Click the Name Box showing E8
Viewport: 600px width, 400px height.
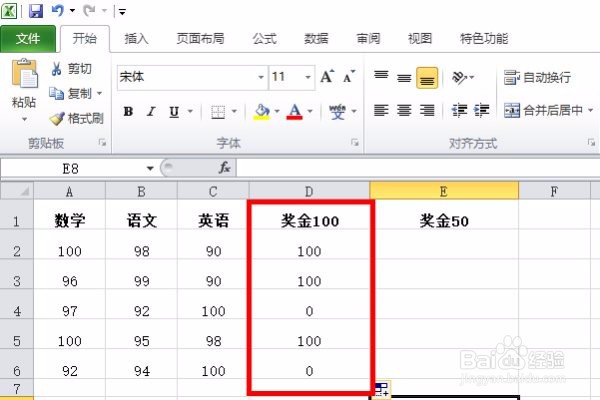pyautogui.click(x=71, y=168)
